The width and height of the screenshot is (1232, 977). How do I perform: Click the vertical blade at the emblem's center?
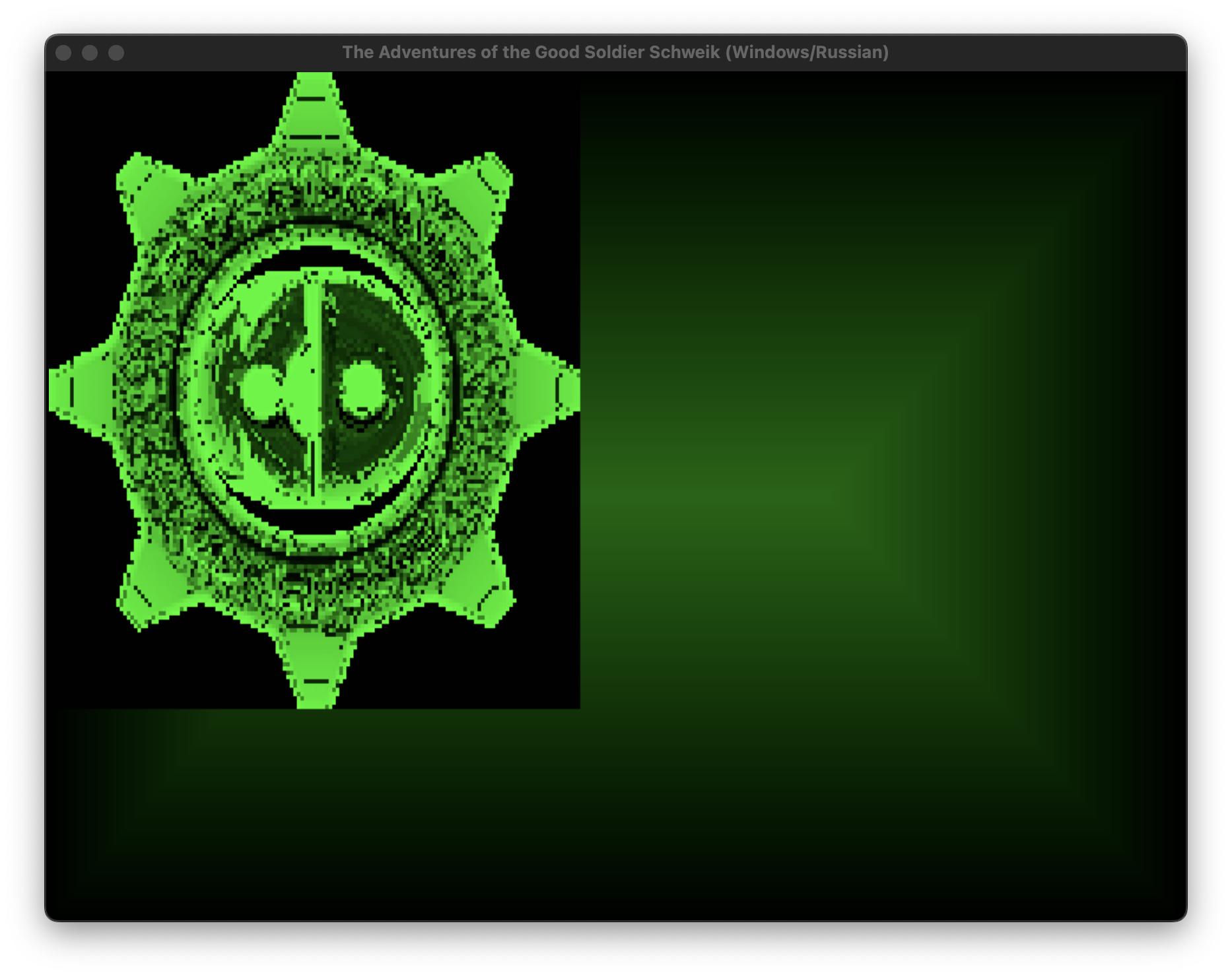[313, 389]
